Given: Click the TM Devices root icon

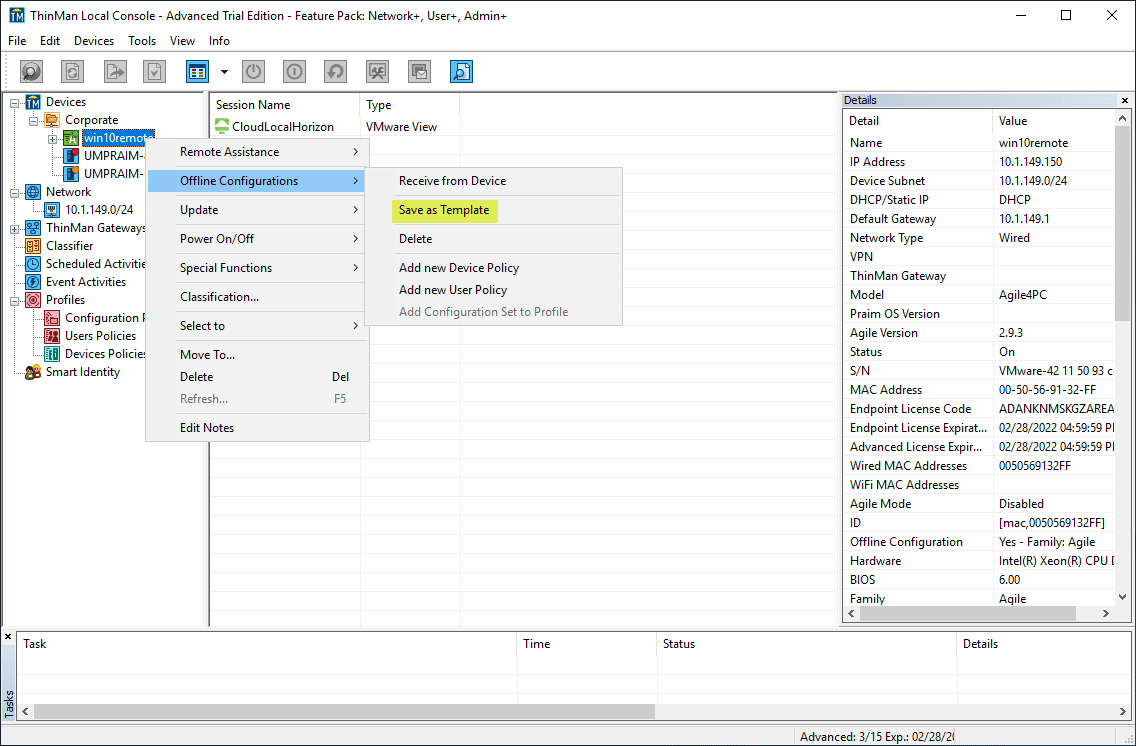Looking at the screenshot, I should [33, 102].
